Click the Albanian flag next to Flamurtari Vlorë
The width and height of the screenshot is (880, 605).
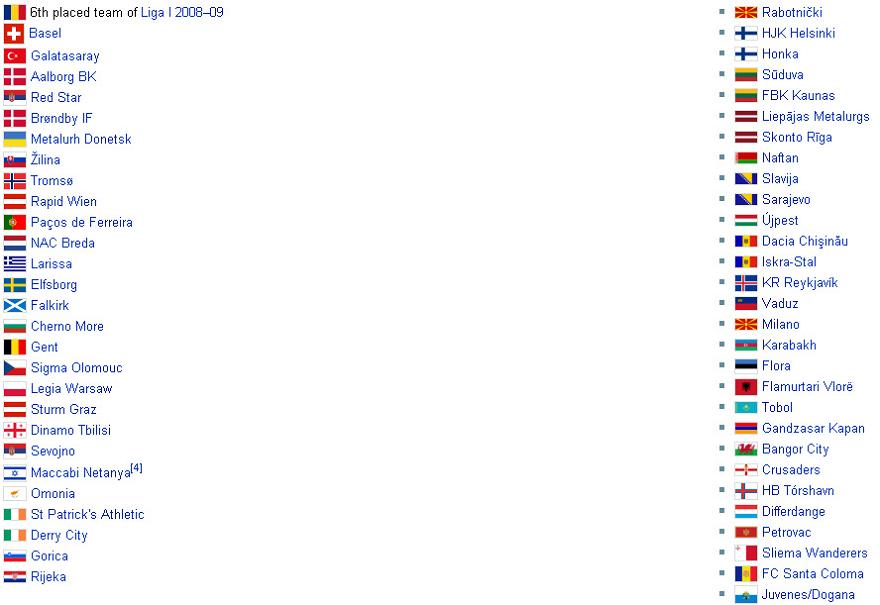tap(746, 387)
